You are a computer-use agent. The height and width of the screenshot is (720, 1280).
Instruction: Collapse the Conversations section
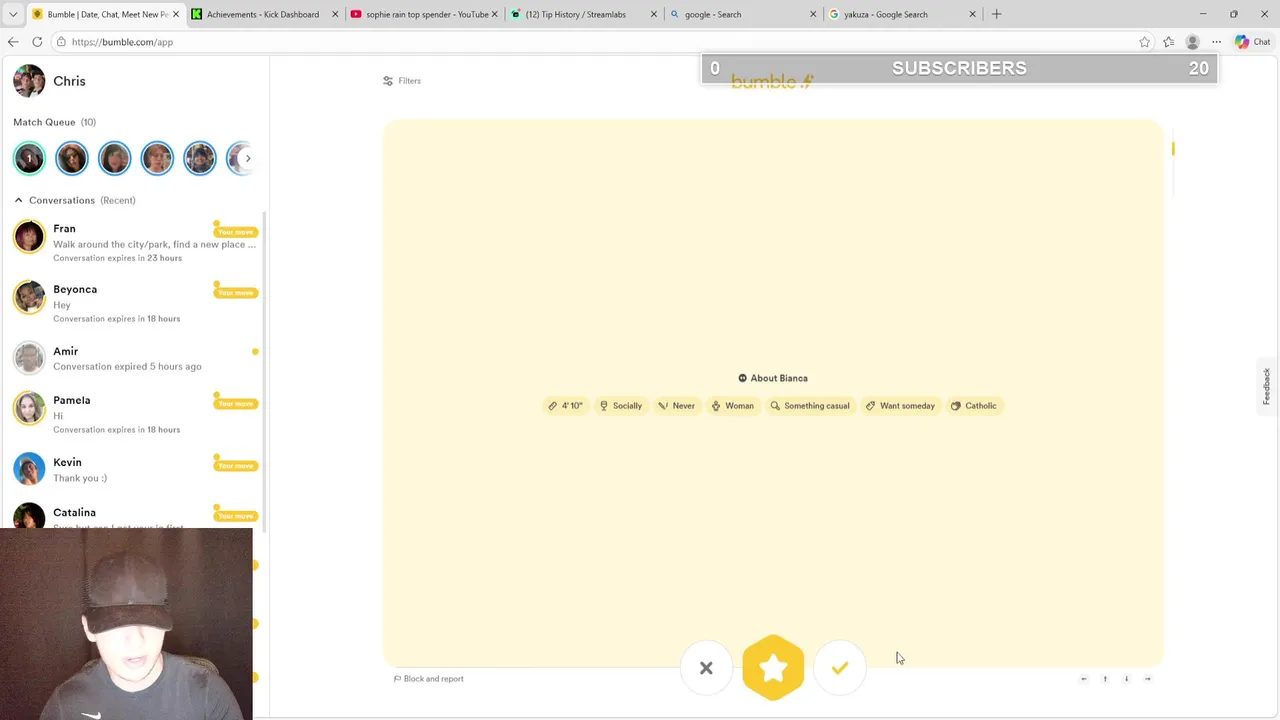18,200
